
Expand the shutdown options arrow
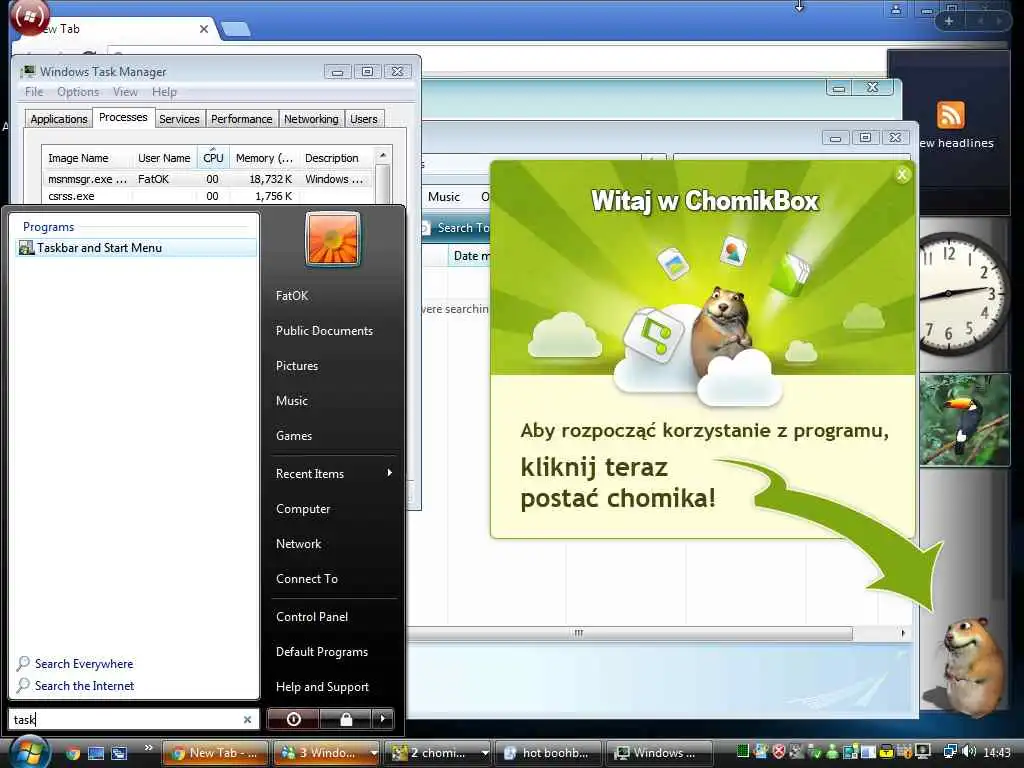[383, 719]
